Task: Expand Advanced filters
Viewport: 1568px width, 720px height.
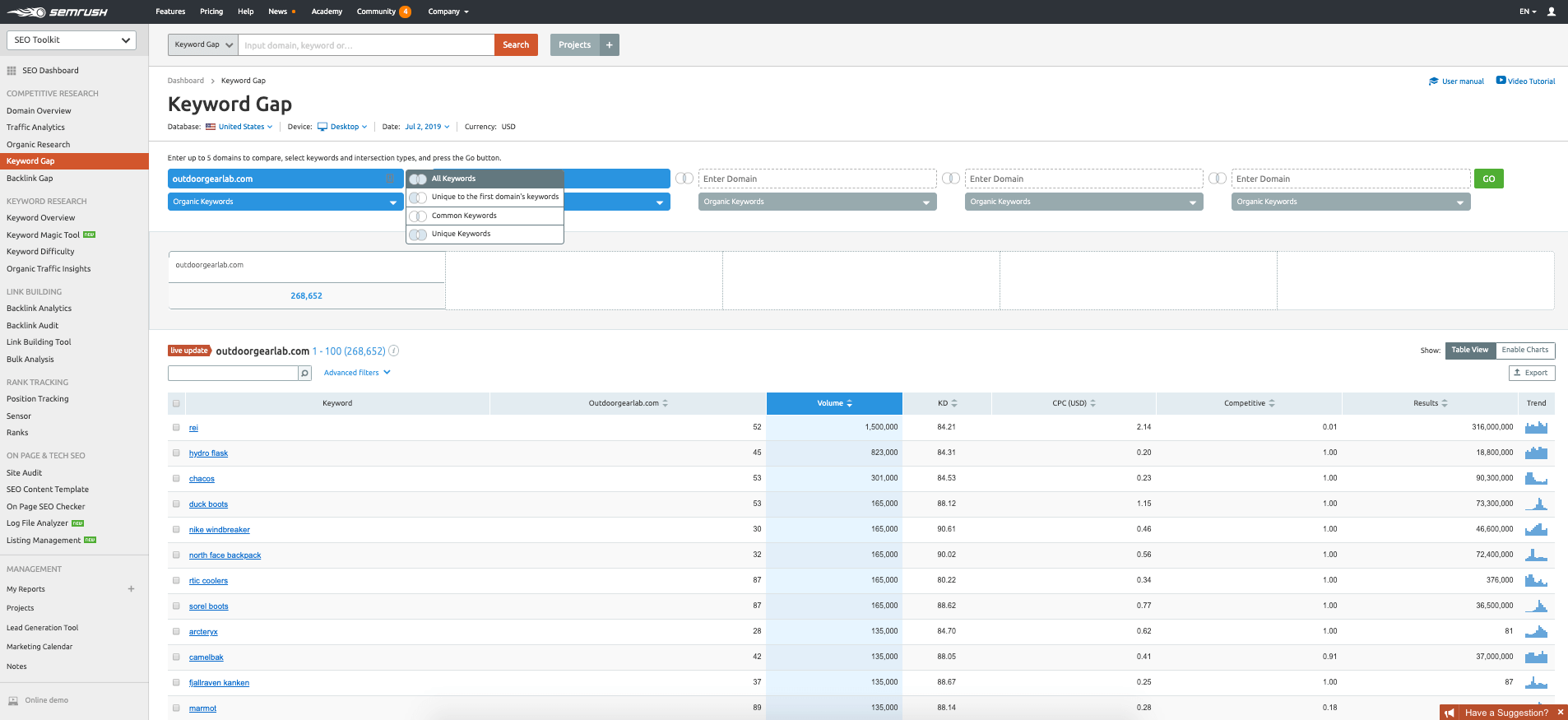Action: pyautogui.click(x=357, y=373)
